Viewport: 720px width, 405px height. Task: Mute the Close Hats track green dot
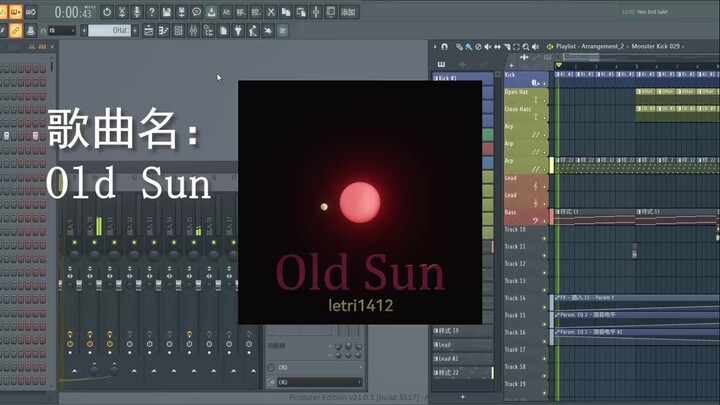pos(545,118)
